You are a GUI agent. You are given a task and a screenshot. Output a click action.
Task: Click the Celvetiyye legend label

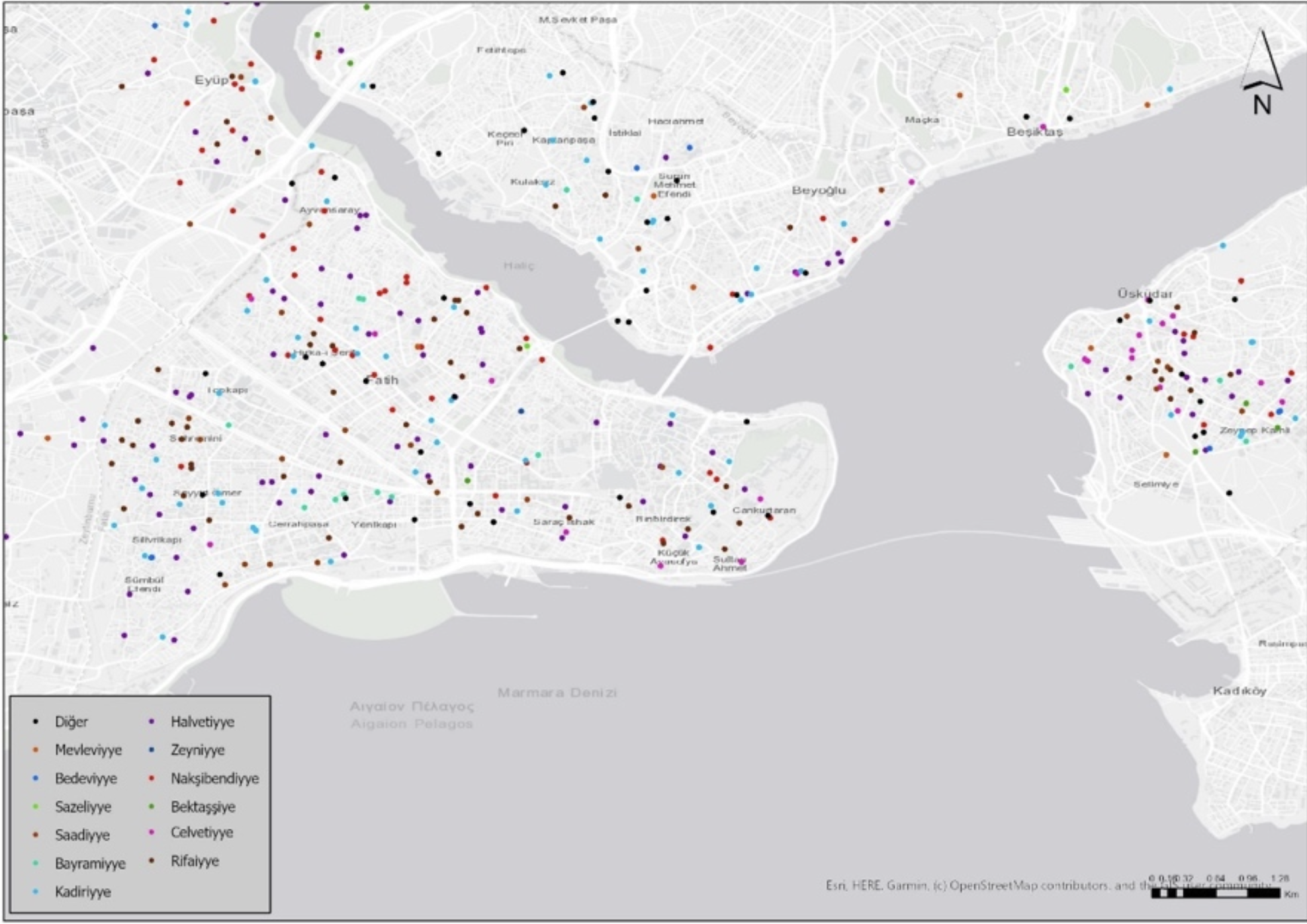tap(202, 833)
